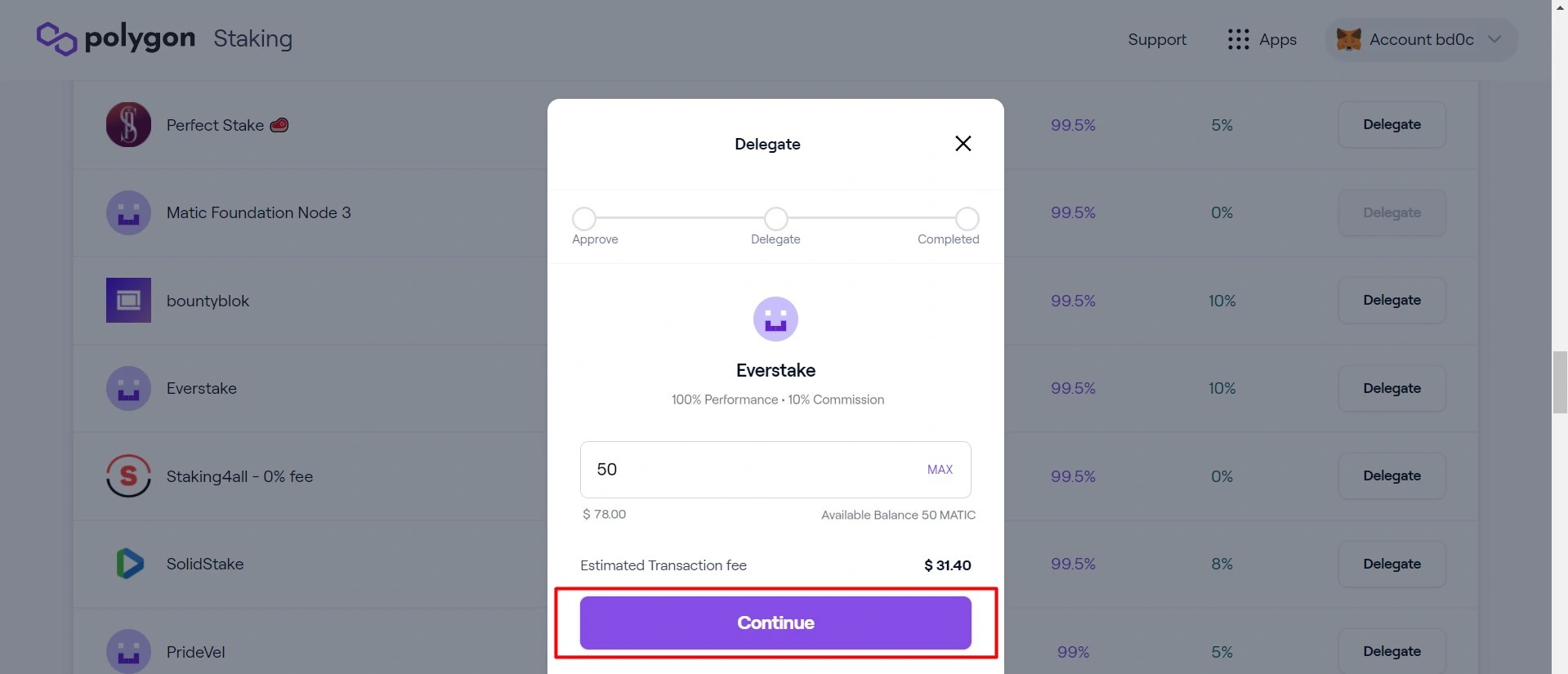The height and width of the screenshot is (674, 1568).
Task: Click the Polygon logo icon
Action: point(57,38)
